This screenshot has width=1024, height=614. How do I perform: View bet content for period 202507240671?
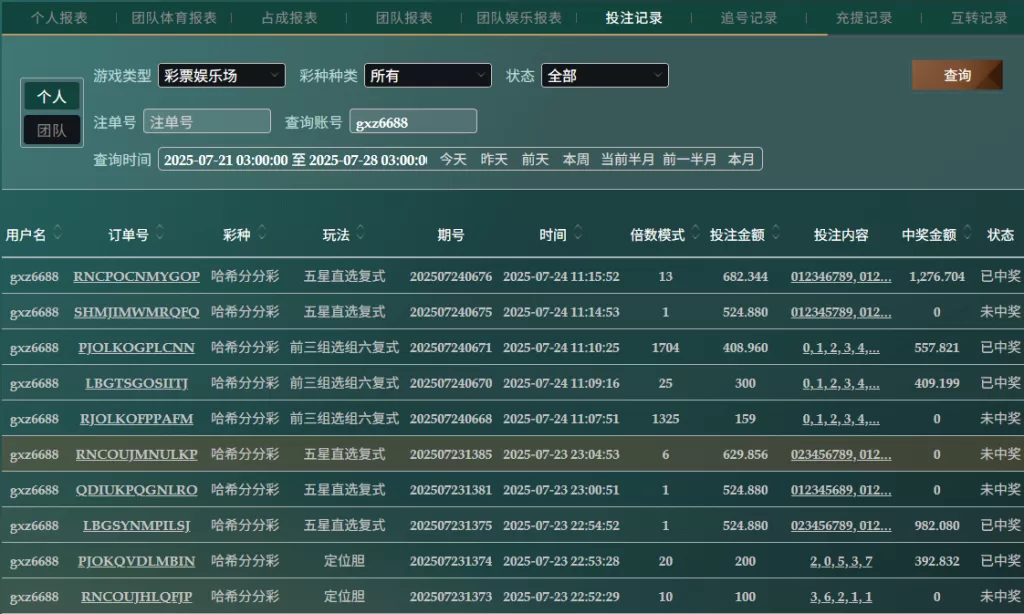841,348
